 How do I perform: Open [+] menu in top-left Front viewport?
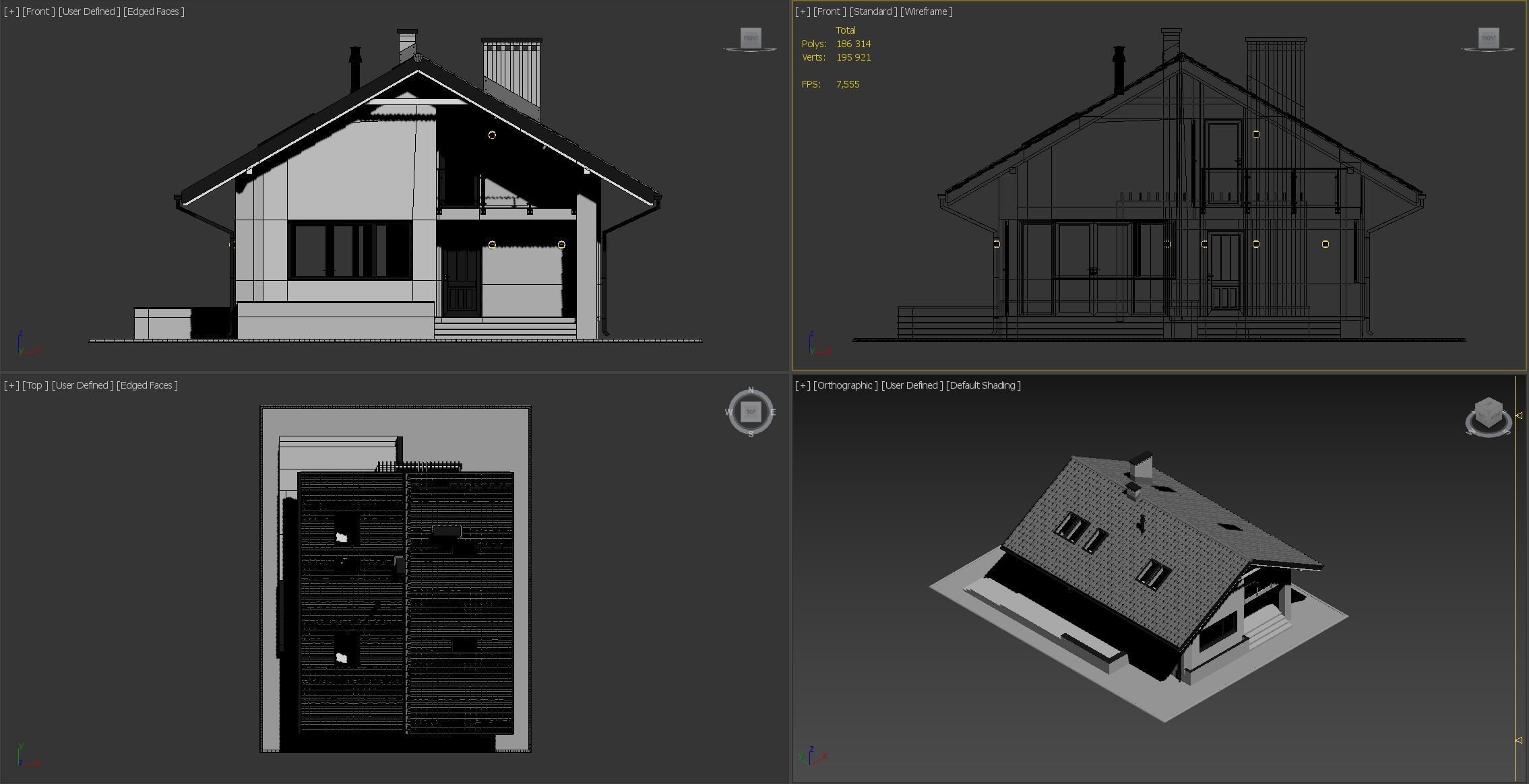pyautogui.click(x=11, y=11)
